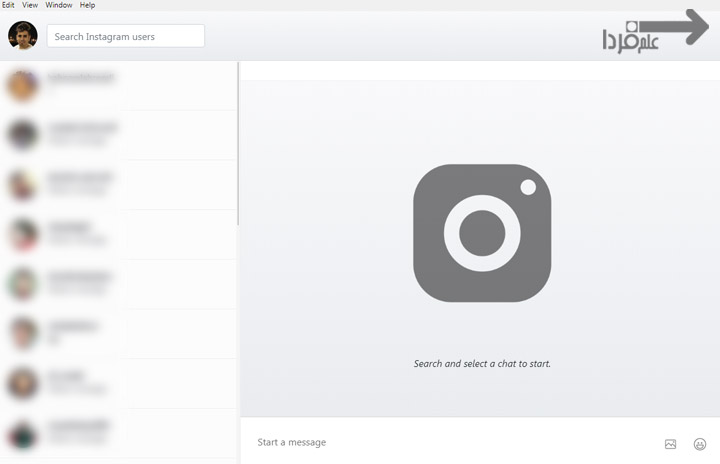Open the emoji picker smiley icon
Screen dimensions: 720x464
coord(700,443)
